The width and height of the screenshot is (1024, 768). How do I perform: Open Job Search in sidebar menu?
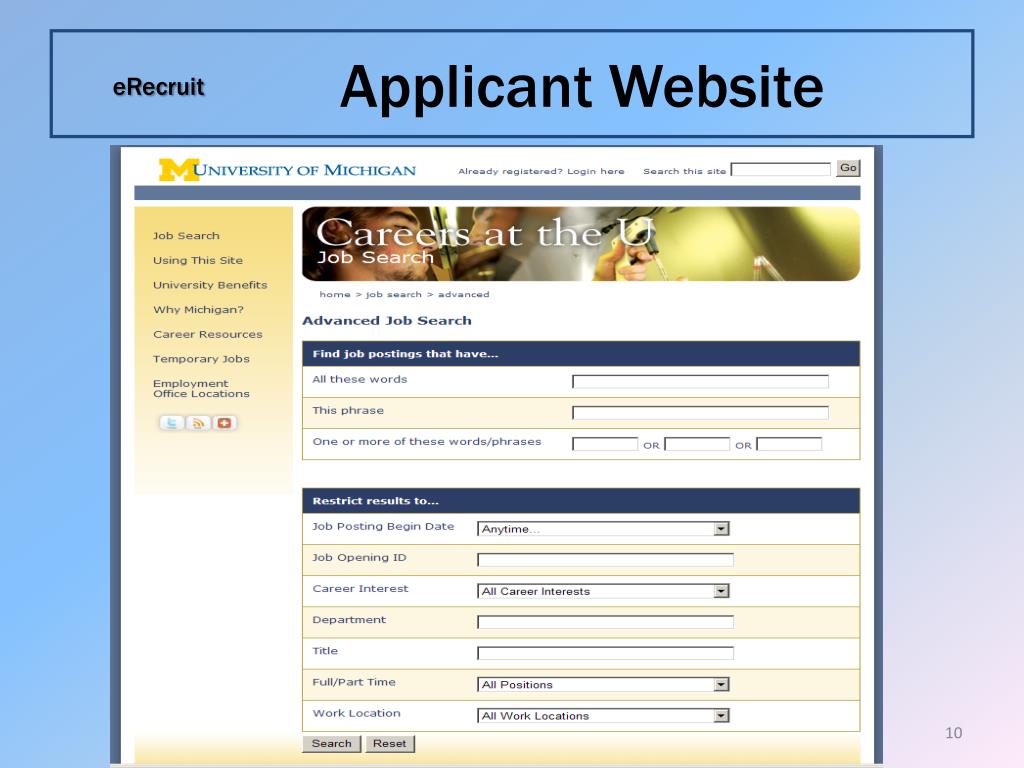point(186,236)
